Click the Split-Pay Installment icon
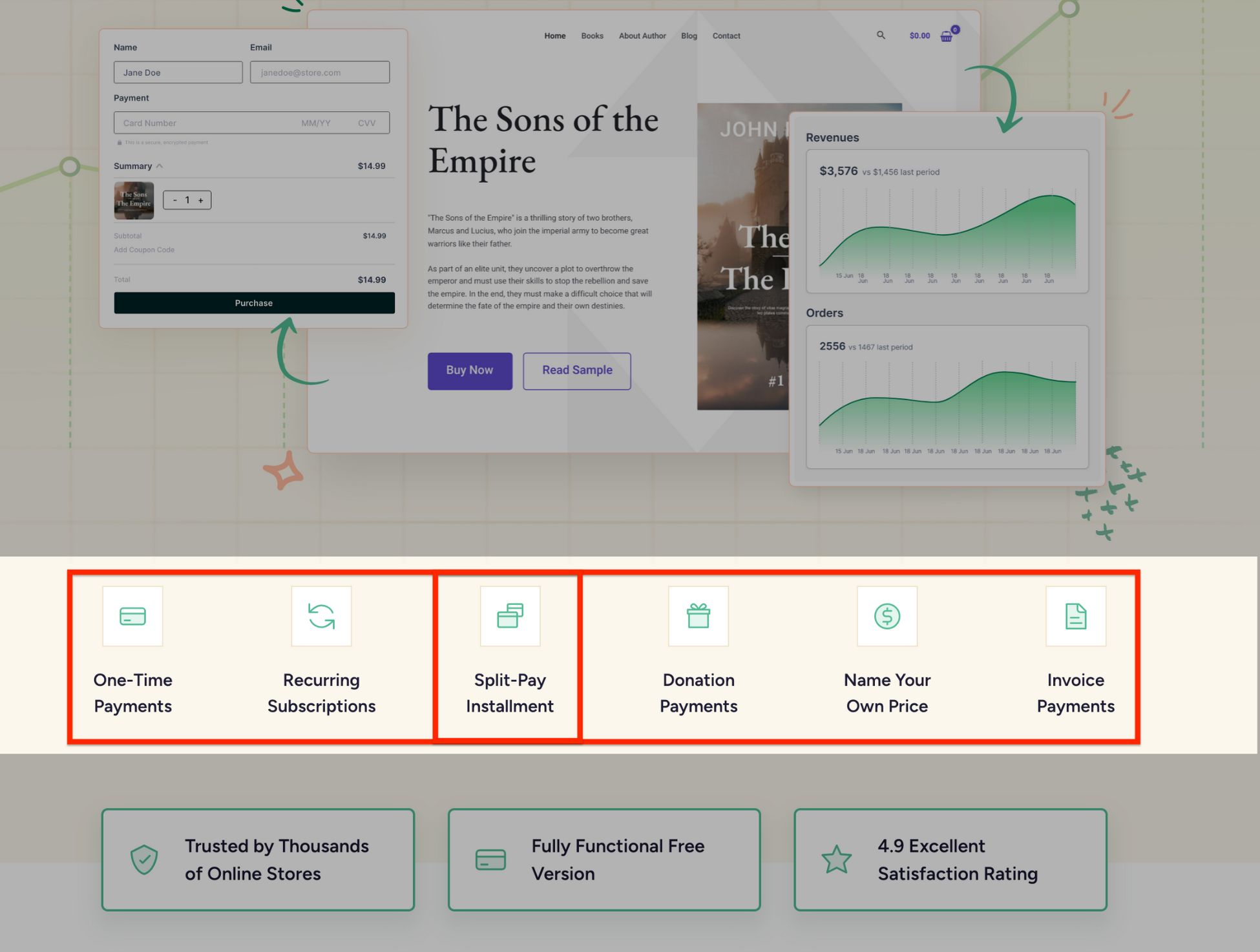Screen dimensions: 1260x952 tap(509, 616)
